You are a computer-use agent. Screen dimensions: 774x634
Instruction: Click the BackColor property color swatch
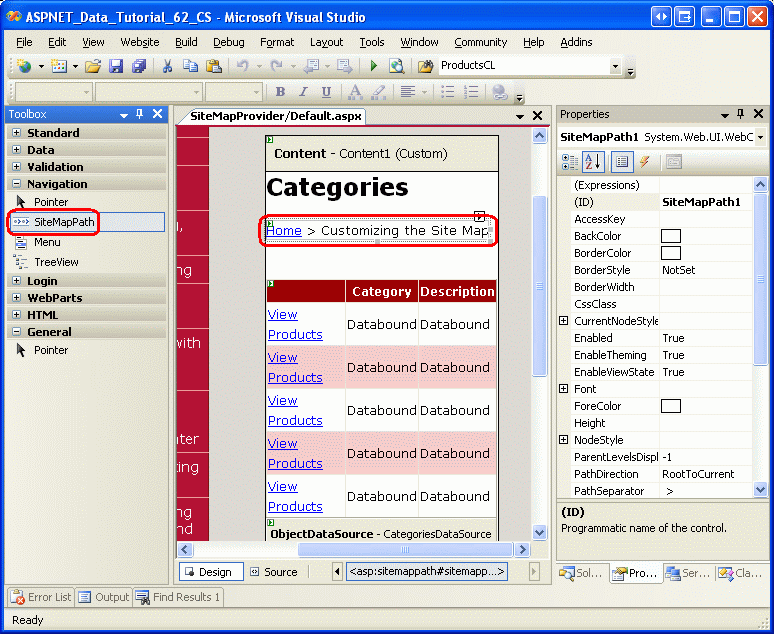(671, 236)
